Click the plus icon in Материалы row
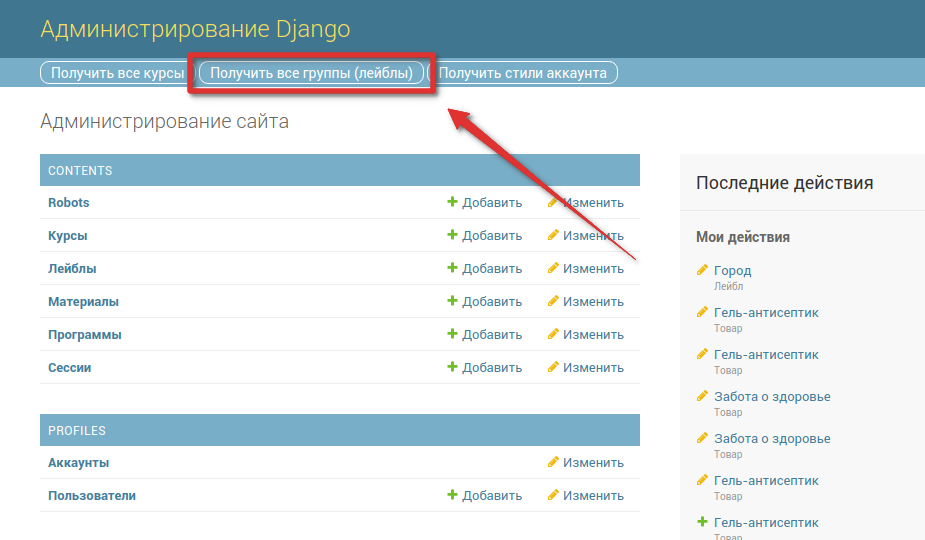The width and height of the screenshot is (925, 540). point(452,301)
